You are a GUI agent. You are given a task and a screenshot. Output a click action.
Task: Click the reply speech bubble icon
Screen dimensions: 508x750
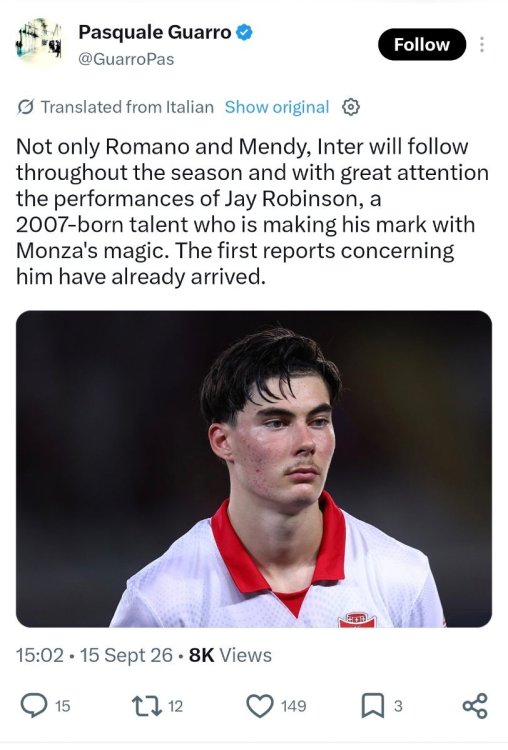[34, 706]
